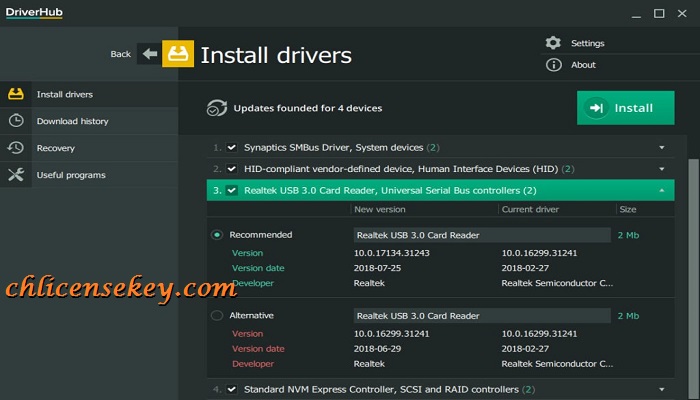Open Settings from the top right
This screenshot has width=700, height=400.
588,43
